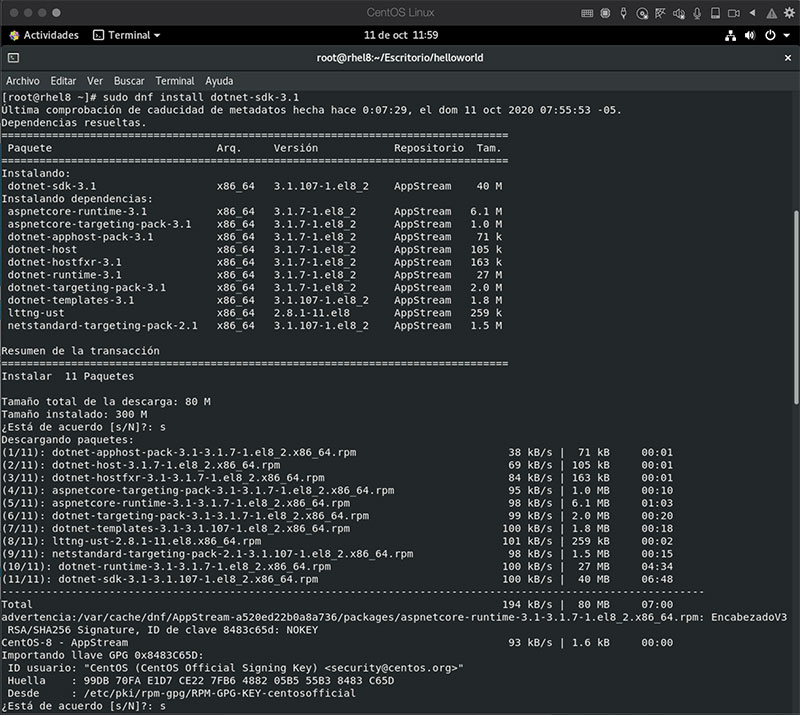Viewport: 800px width, 715px height.
Task: Click the VM camera icon
Action: coord(734,13)
